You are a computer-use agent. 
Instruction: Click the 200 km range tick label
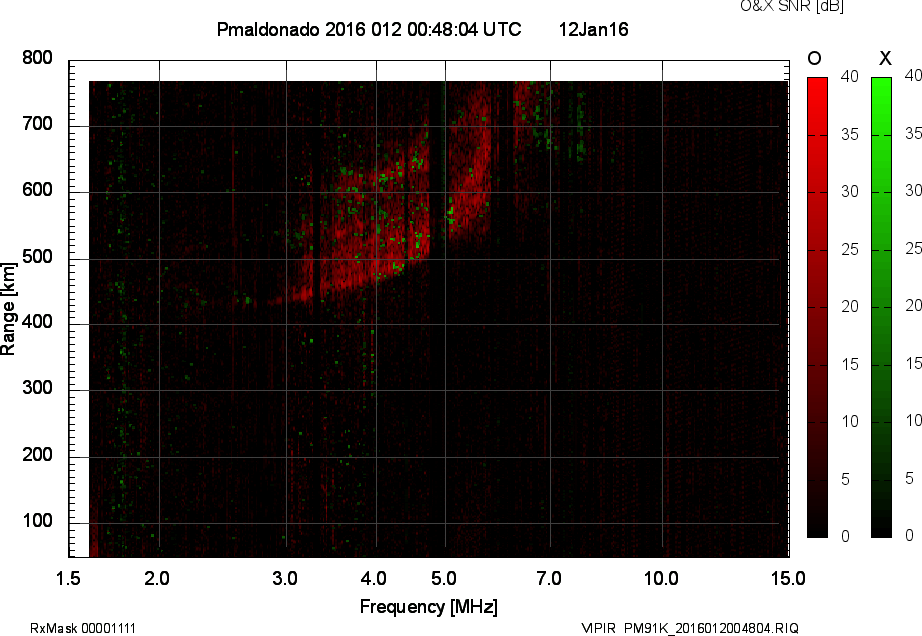point(38,454)
